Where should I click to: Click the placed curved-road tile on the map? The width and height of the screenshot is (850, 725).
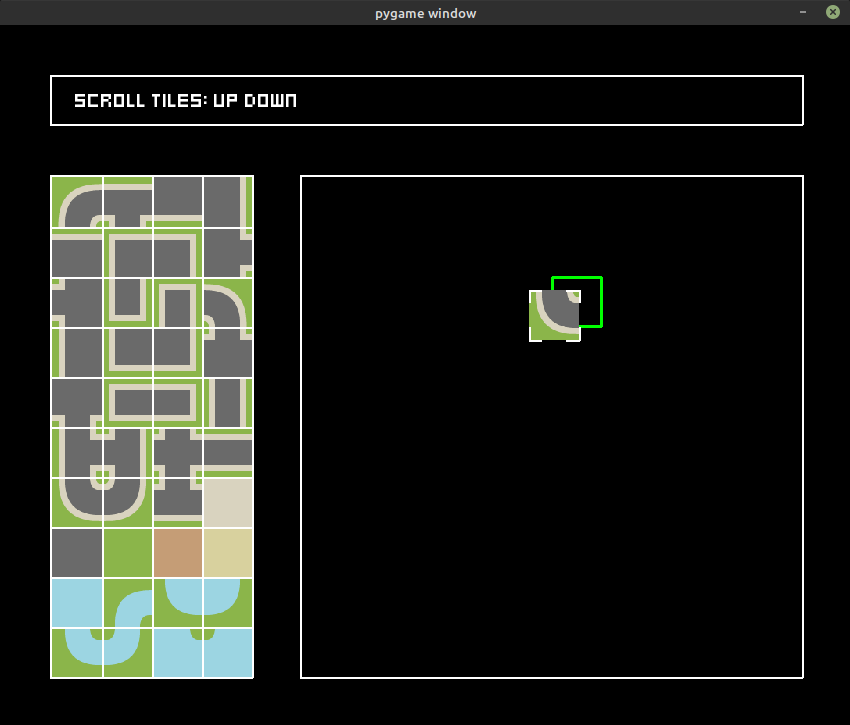[555, 316]
